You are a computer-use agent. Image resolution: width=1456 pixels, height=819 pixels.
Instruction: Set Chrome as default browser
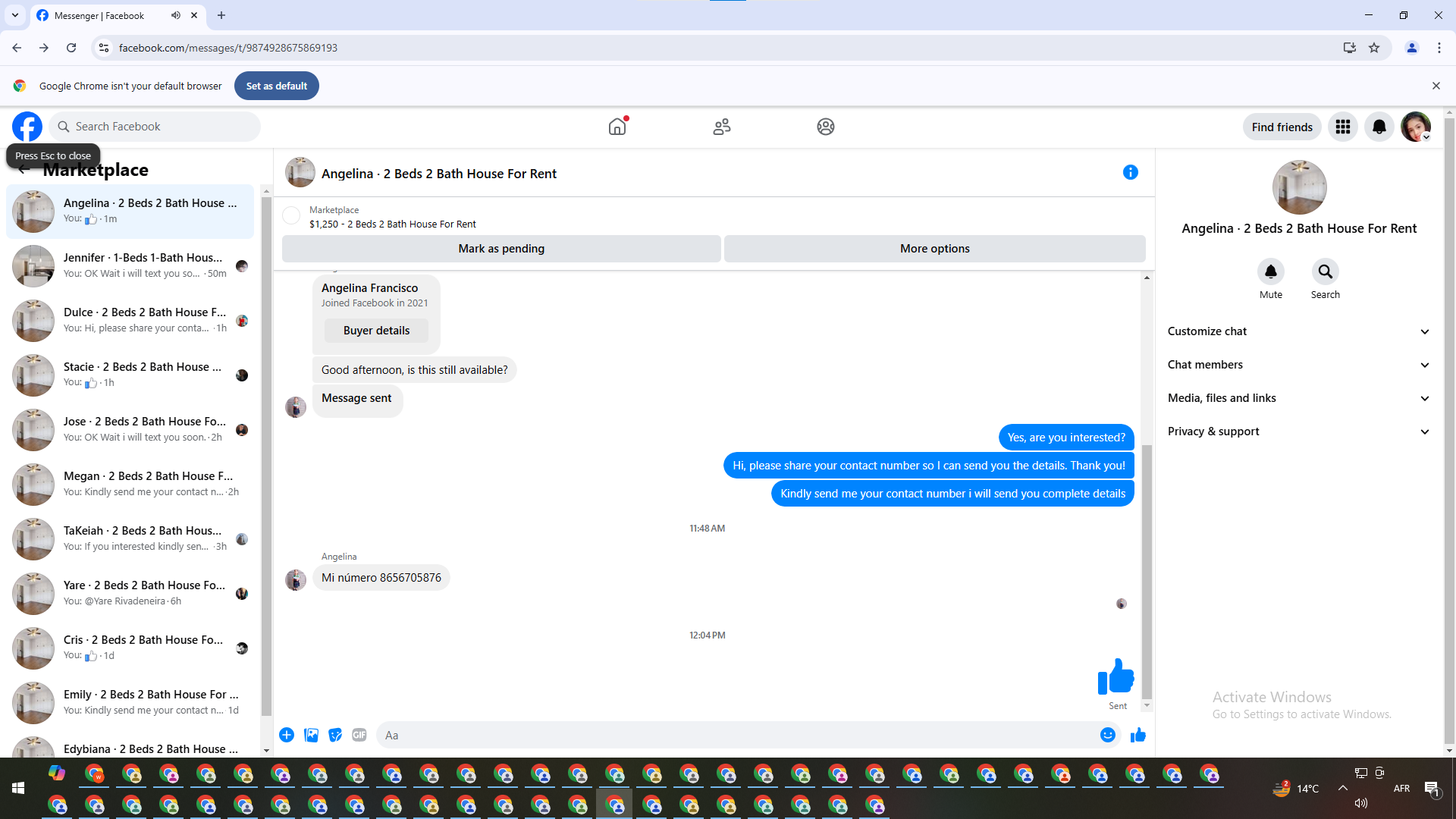[x=277, y=86]
